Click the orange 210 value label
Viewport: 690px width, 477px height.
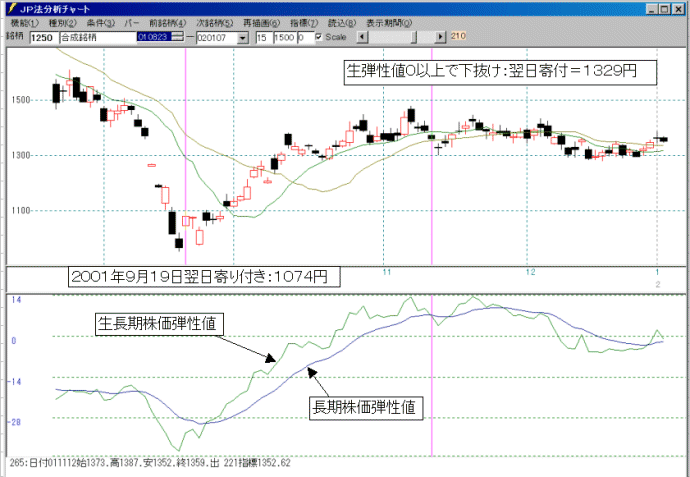(458, 36)
